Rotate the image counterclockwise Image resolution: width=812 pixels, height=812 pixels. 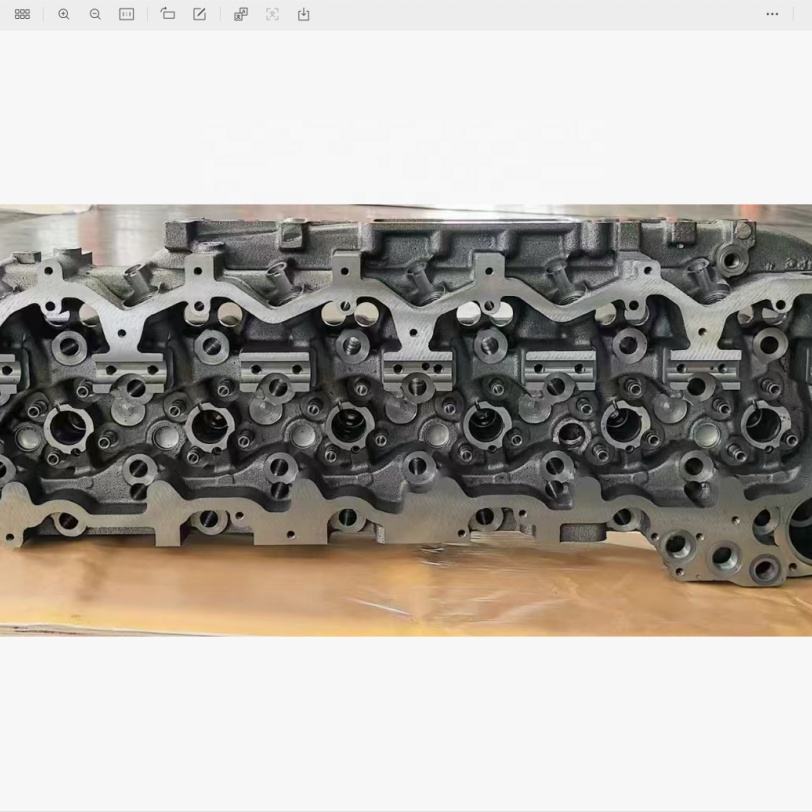click(x=168, y=14)
